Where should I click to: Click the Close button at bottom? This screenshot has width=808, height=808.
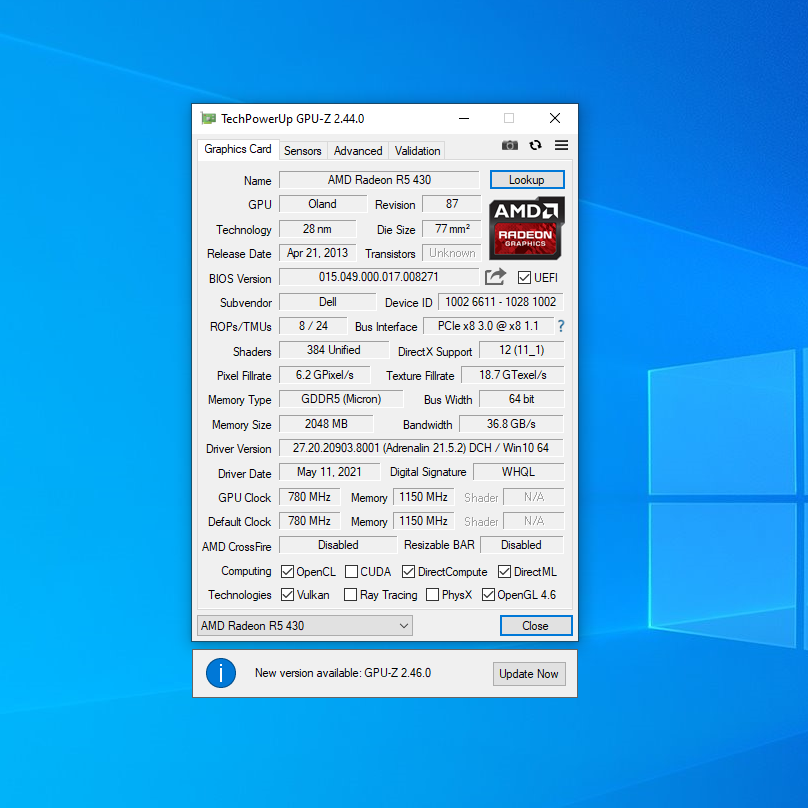536,626
